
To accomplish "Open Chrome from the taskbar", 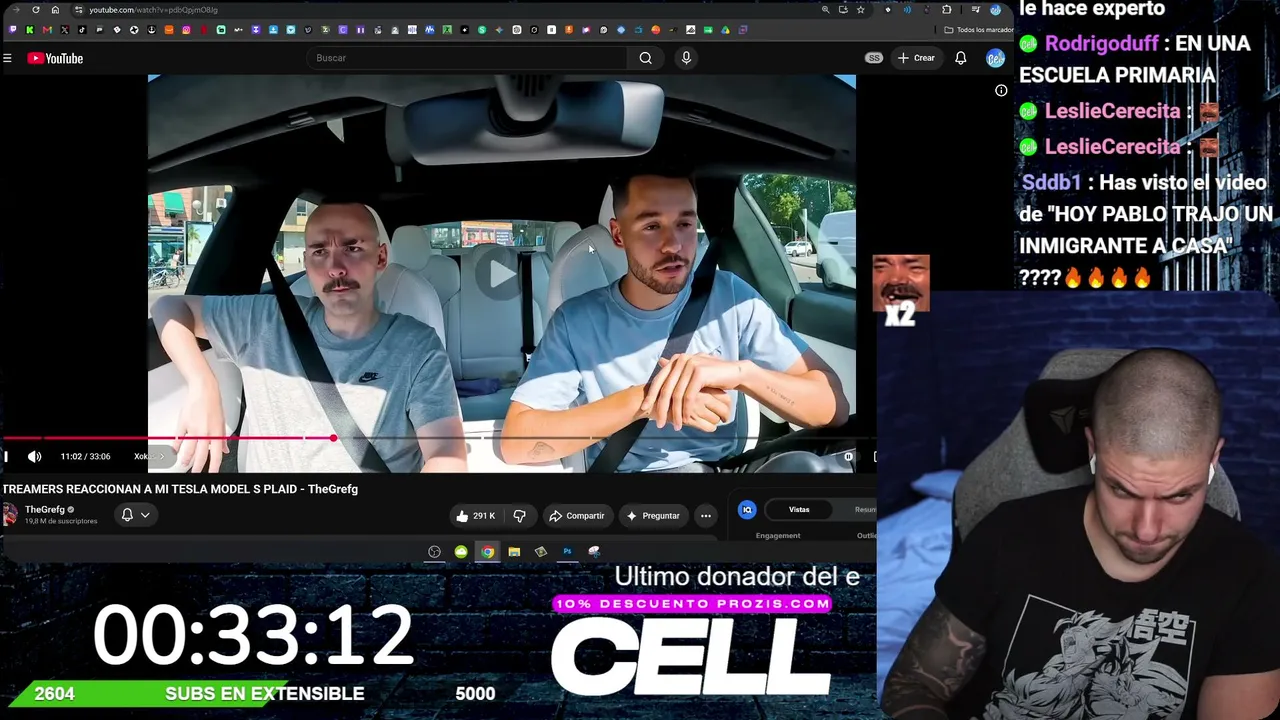I will coord(487,552).
